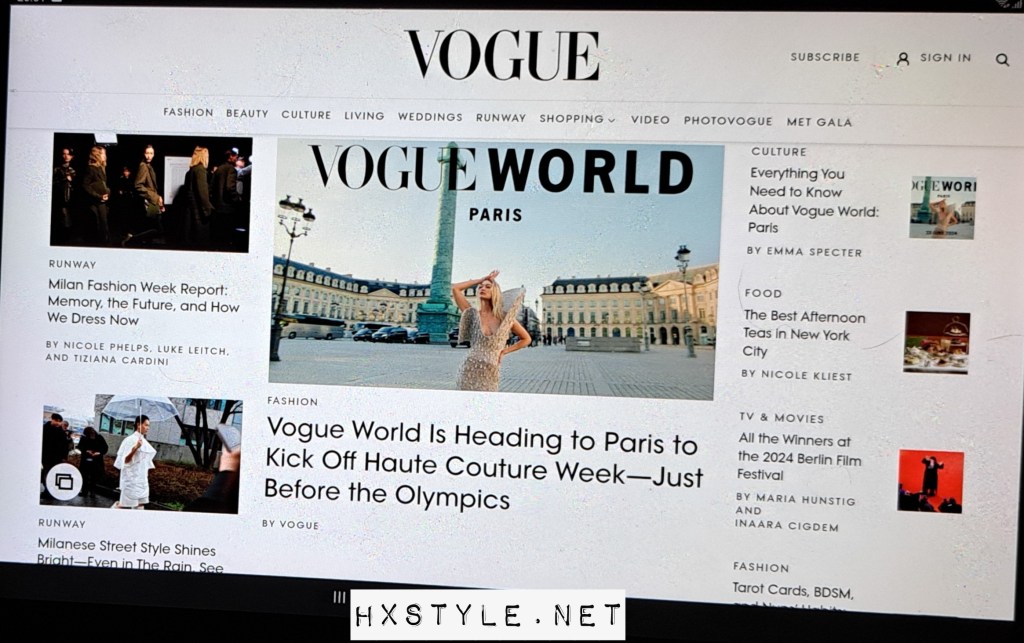Click the Subscribe link
Screen dimensions: 1024x643
(825, 58)
